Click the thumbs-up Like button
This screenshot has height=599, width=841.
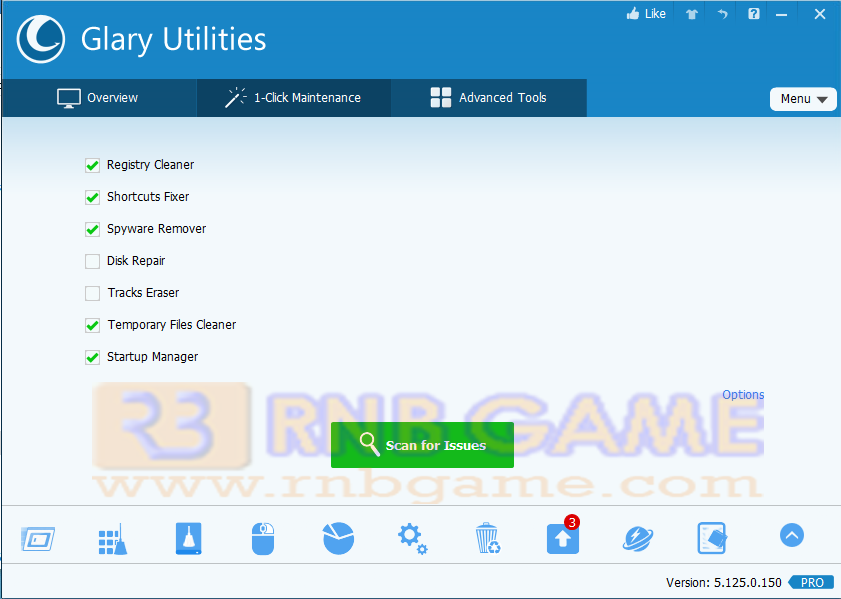click(x=646, y=14)
